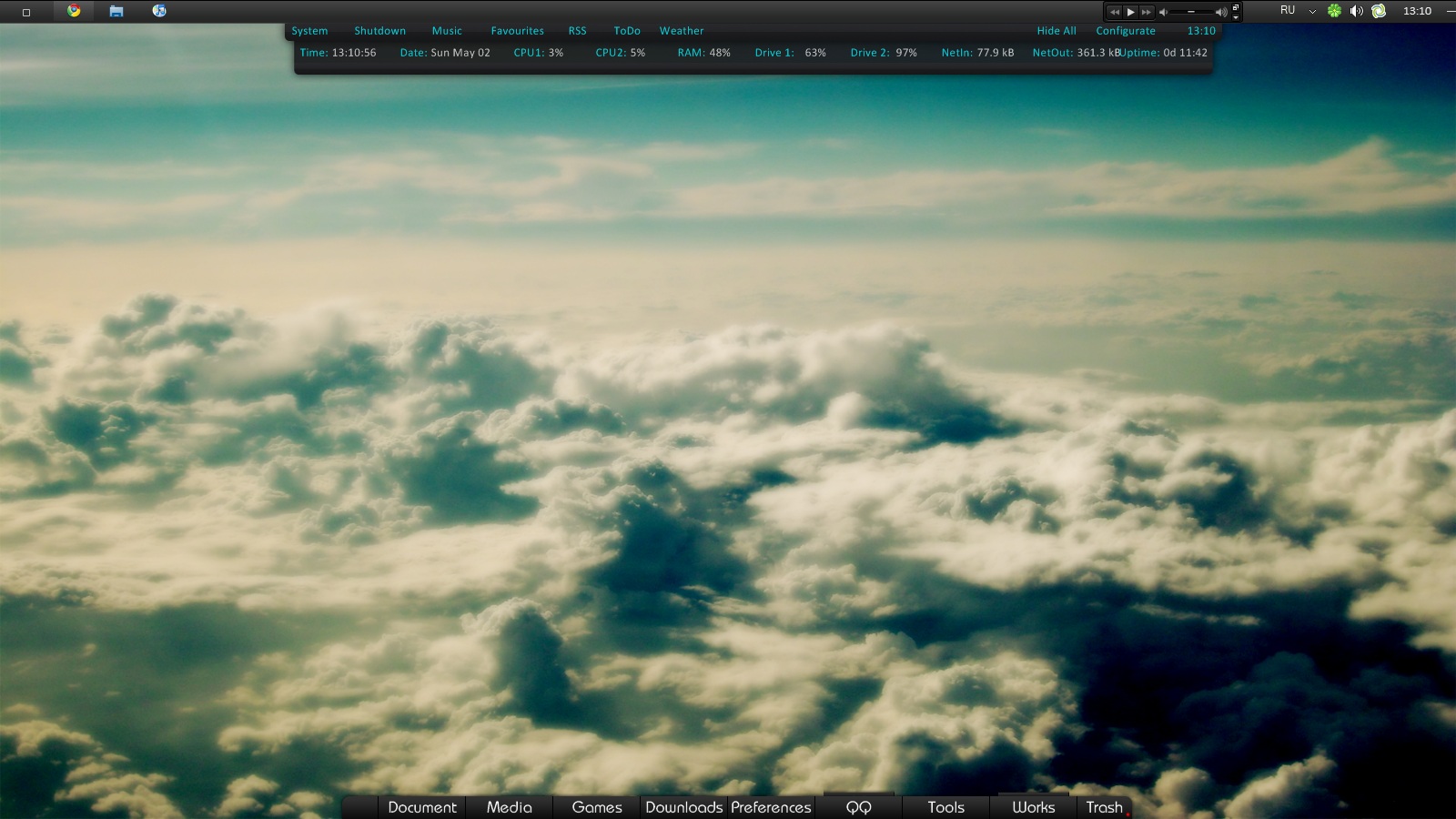The height and width of the screenshot is (819, 1456).
Task: Click the CPU1: 3% readout
Action: click(x=539, y=53)
